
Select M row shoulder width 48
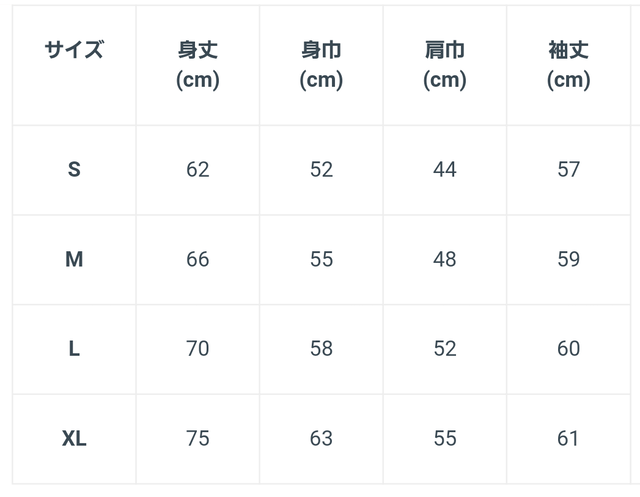[445, 259]
